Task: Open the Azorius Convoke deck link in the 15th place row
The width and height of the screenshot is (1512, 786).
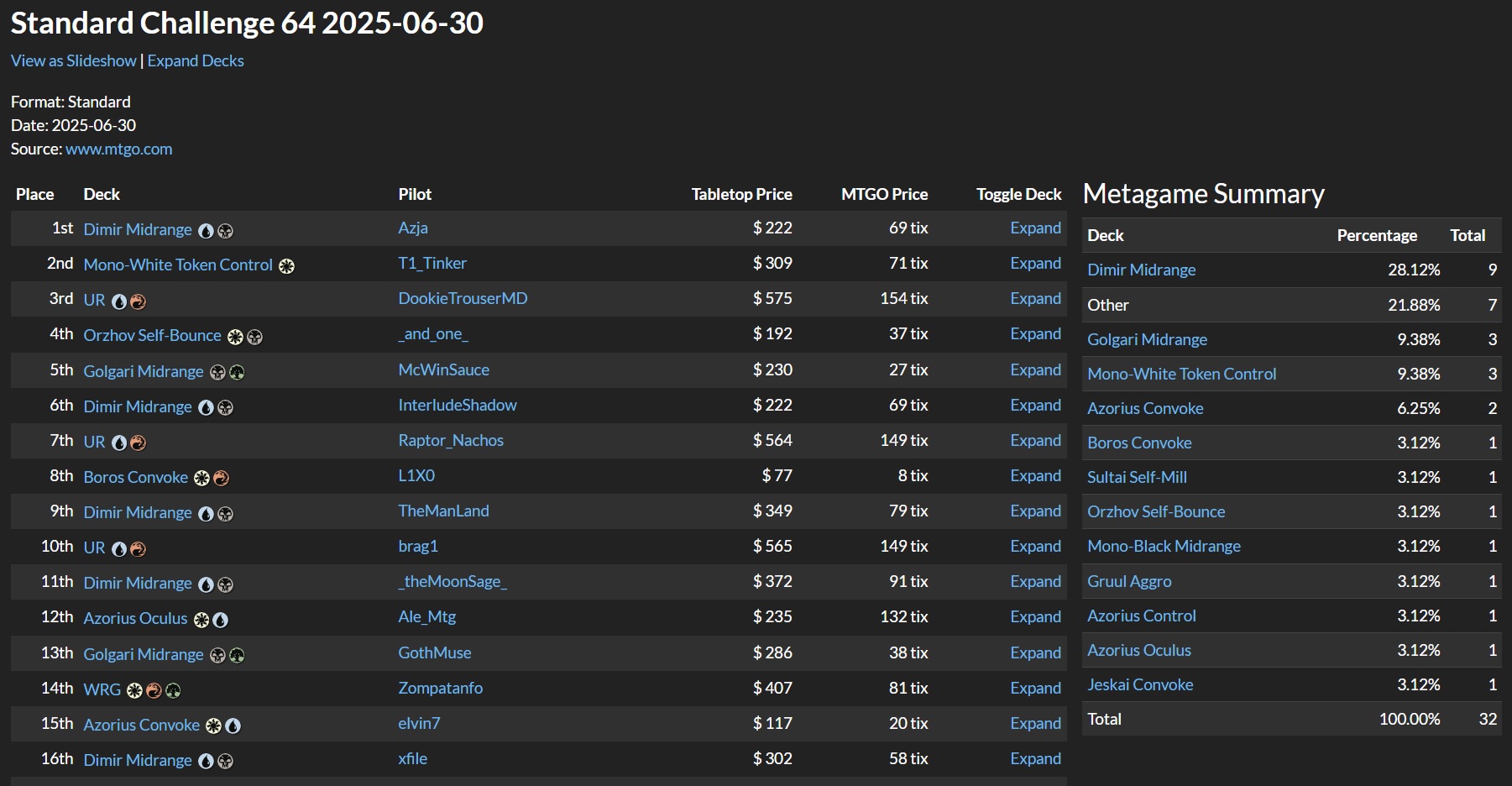Action: 141,725
